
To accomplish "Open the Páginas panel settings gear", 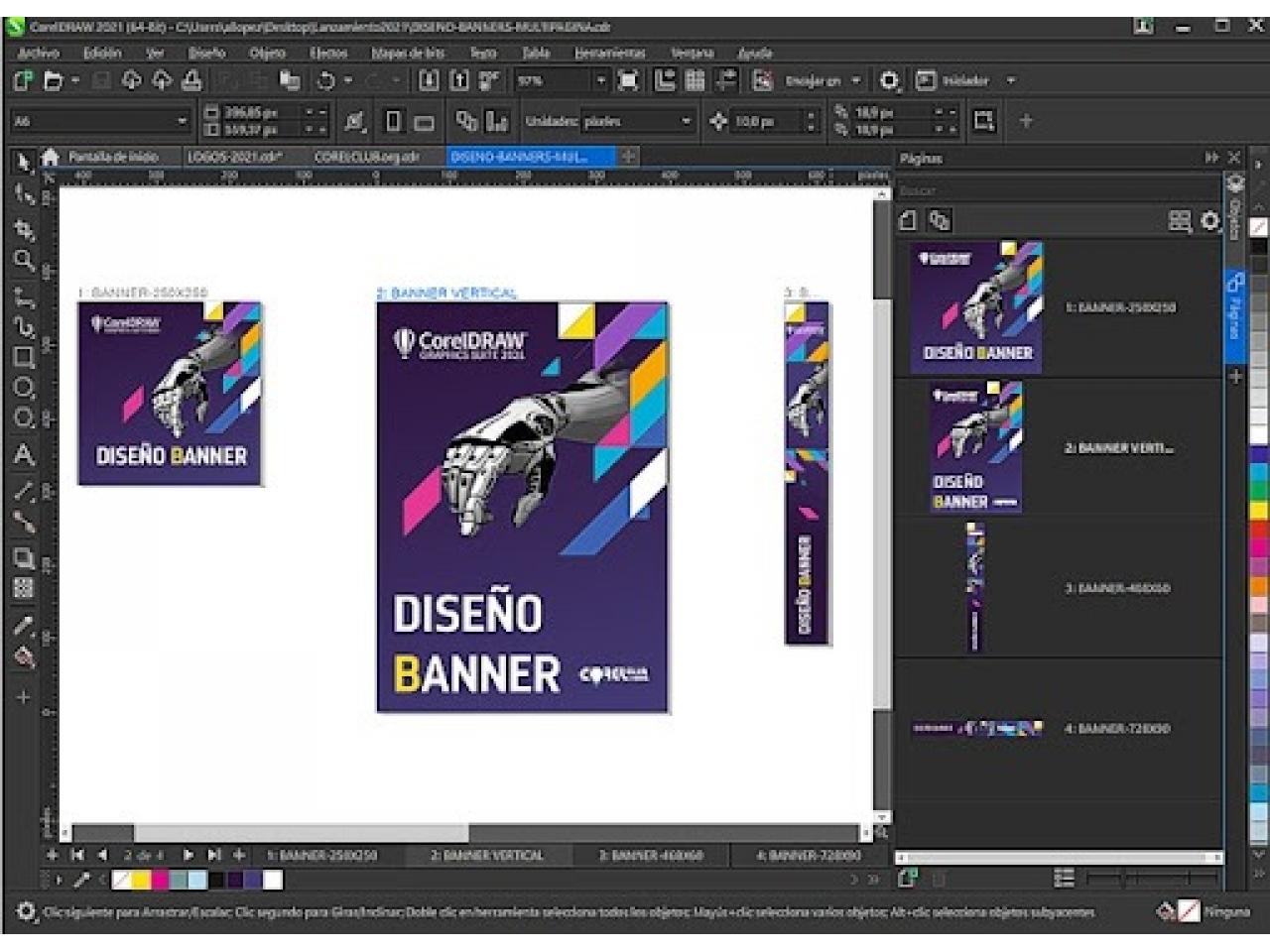I will tap(1210, 221).
